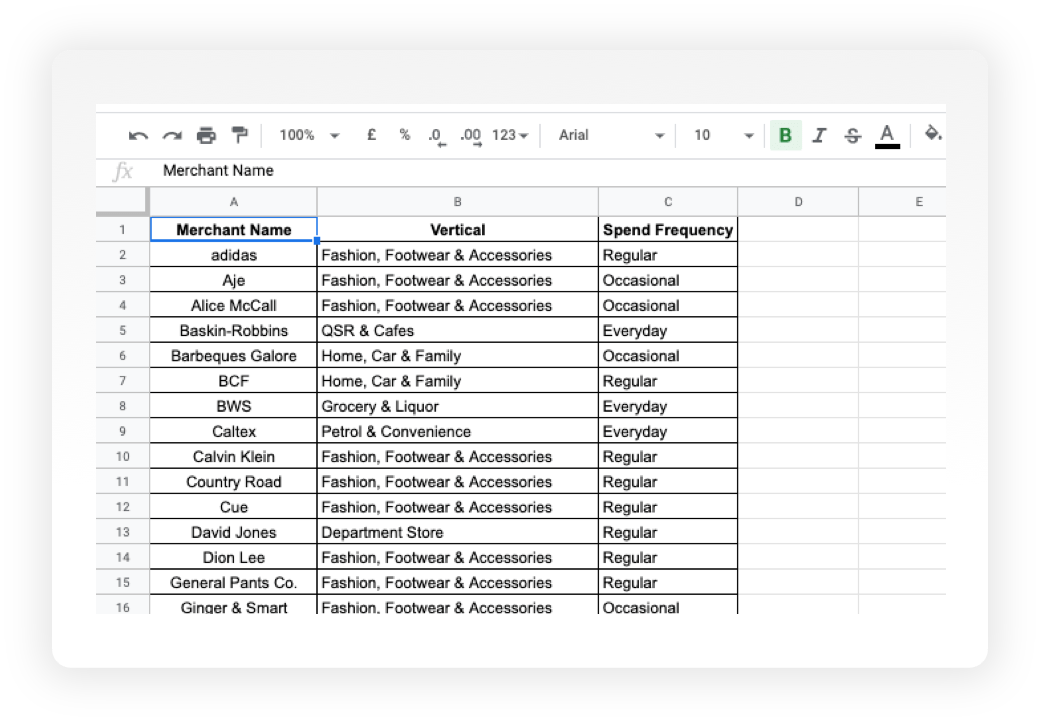This screenshot has height=722, width=1040.
Task: Select the Dion Lee cell
Action: (x=233, y=557)
